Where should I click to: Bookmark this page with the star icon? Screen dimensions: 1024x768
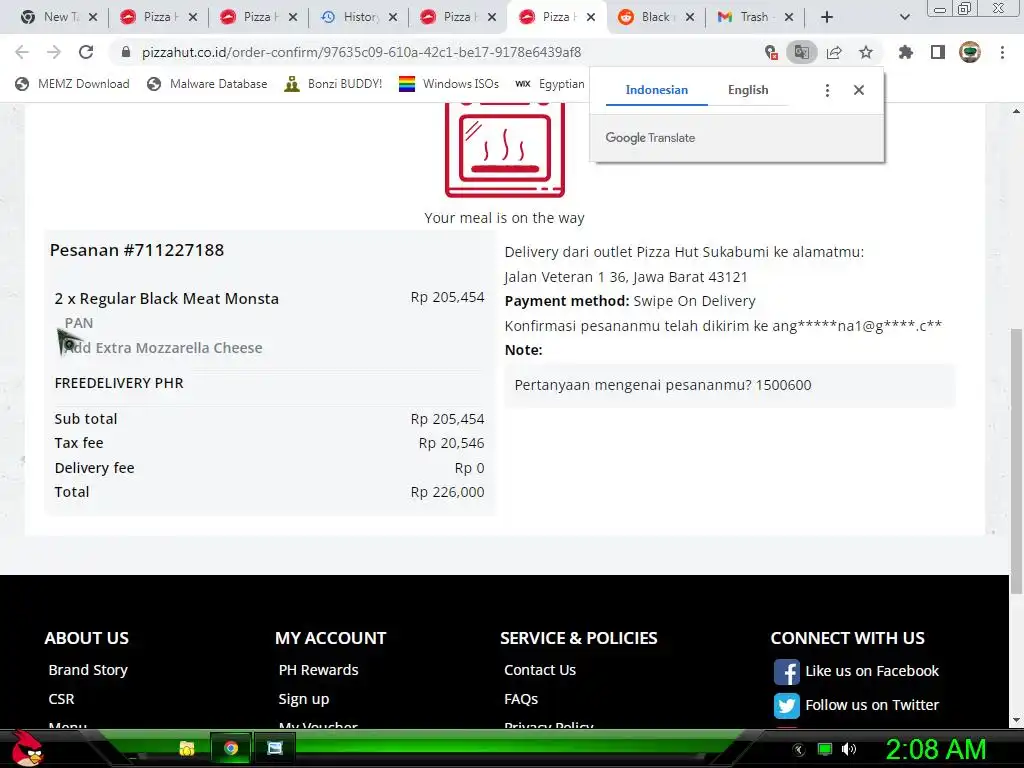click(x=866, y=52)
